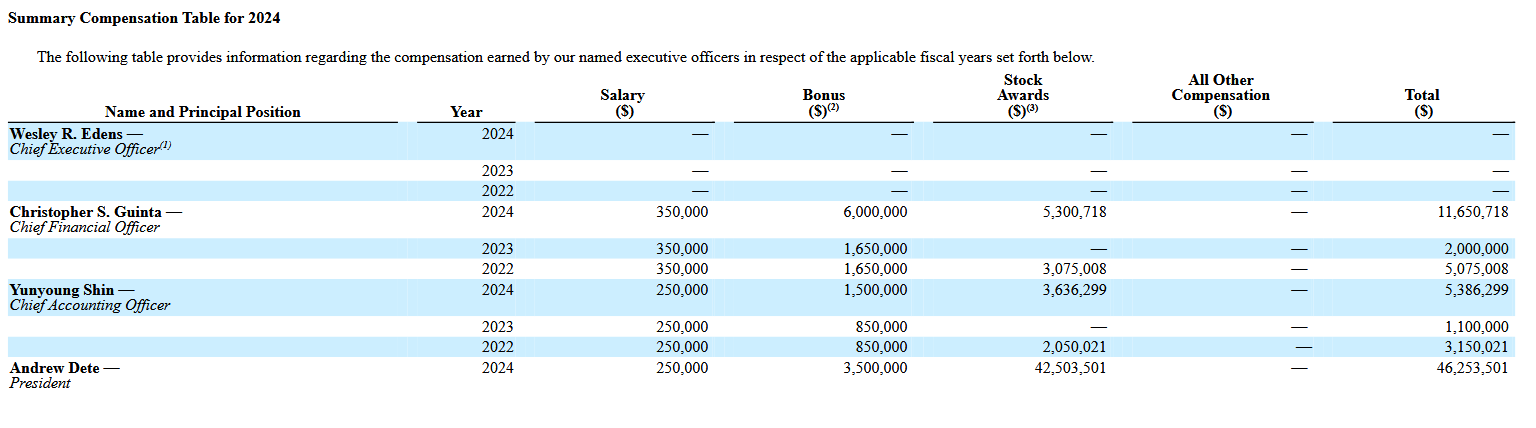Select the name Christopher S. Guinta
Viewport: 1536px width, 428px height.
[86, 212]
